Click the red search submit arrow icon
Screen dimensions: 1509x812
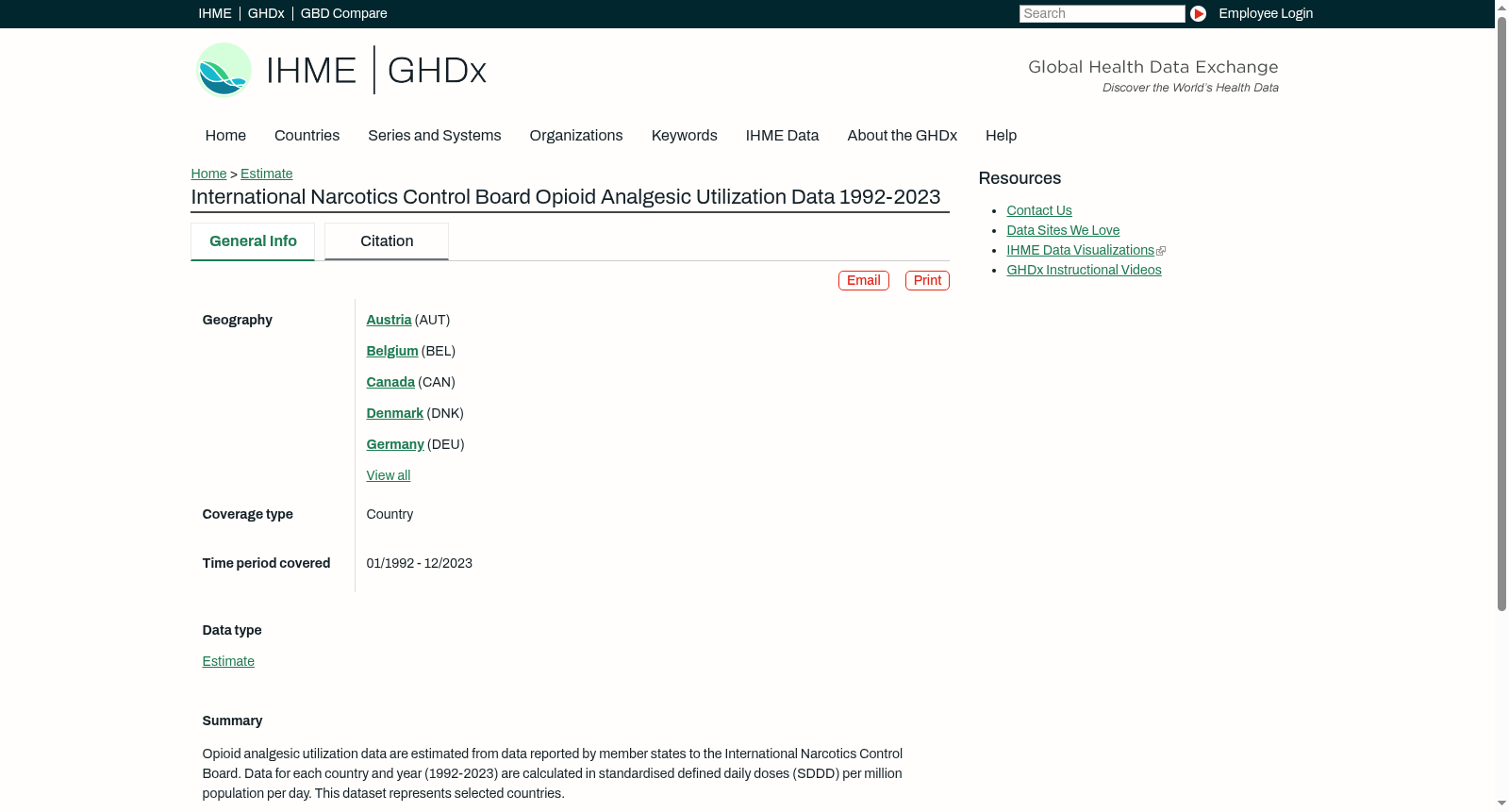[1198, 13]
